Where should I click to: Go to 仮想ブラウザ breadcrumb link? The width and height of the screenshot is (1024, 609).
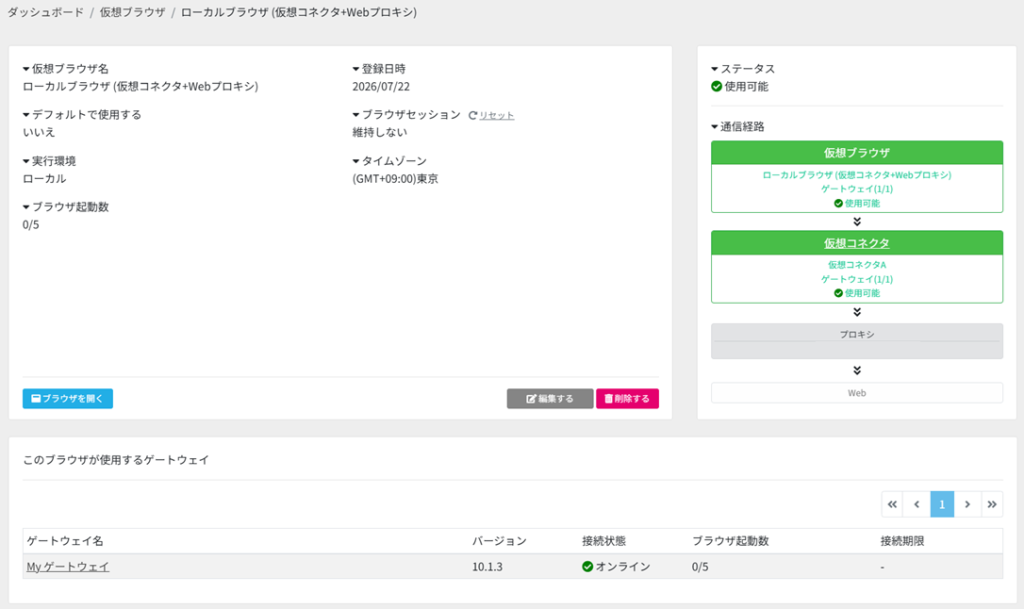133,12
